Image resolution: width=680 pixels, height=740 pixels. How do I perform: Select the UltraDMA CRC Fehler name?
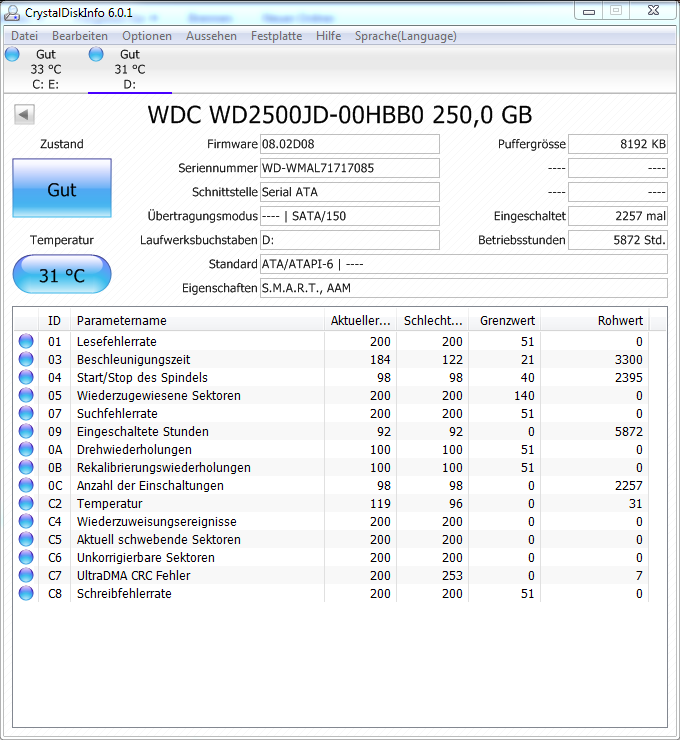point(134,575)
